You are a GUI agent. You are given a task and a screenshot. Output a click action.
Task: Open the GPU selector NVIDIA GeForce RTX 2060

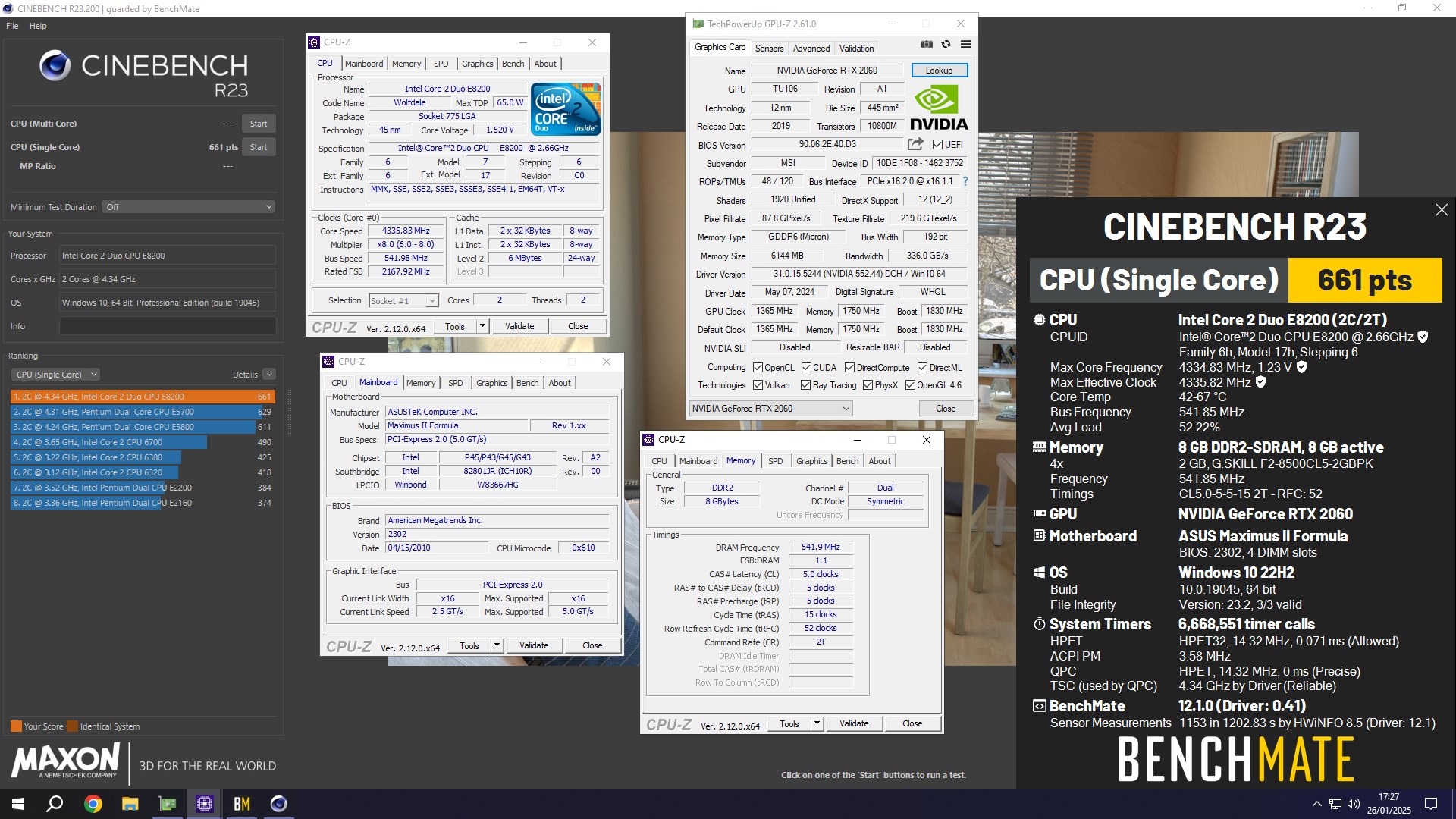(x=770, y=409)
